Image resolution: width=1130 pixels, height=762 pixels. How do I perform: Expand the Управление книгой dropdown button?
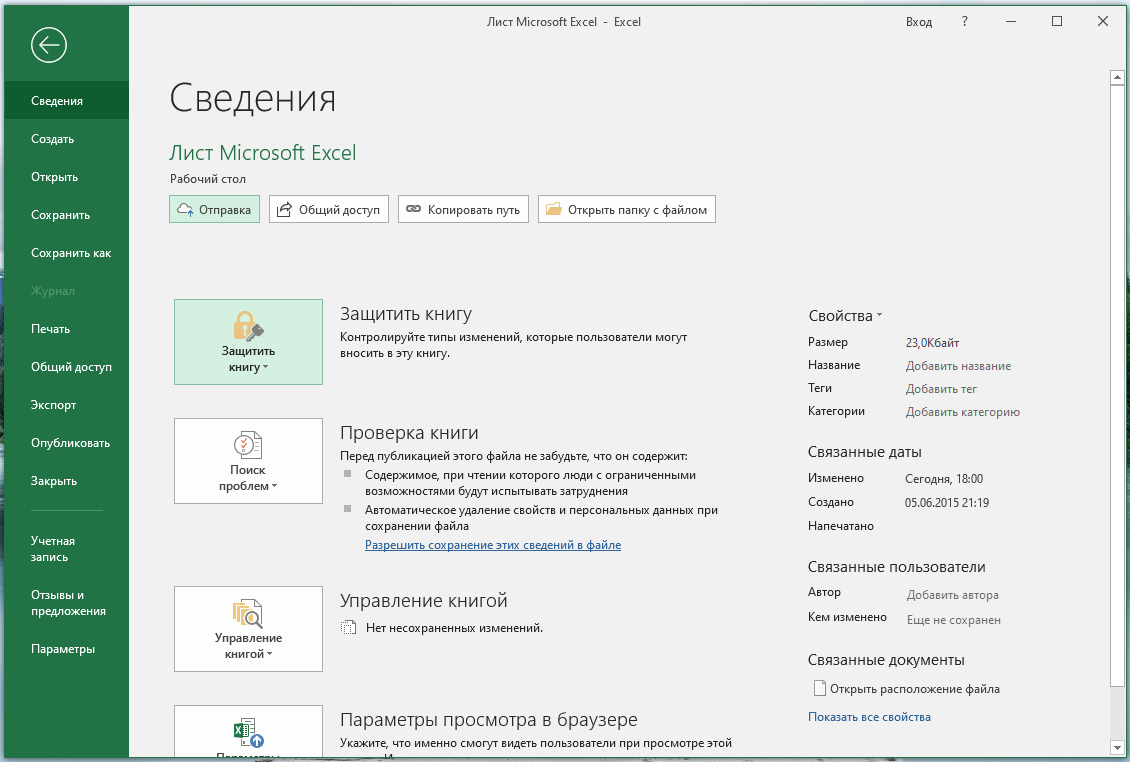point(248,629)
